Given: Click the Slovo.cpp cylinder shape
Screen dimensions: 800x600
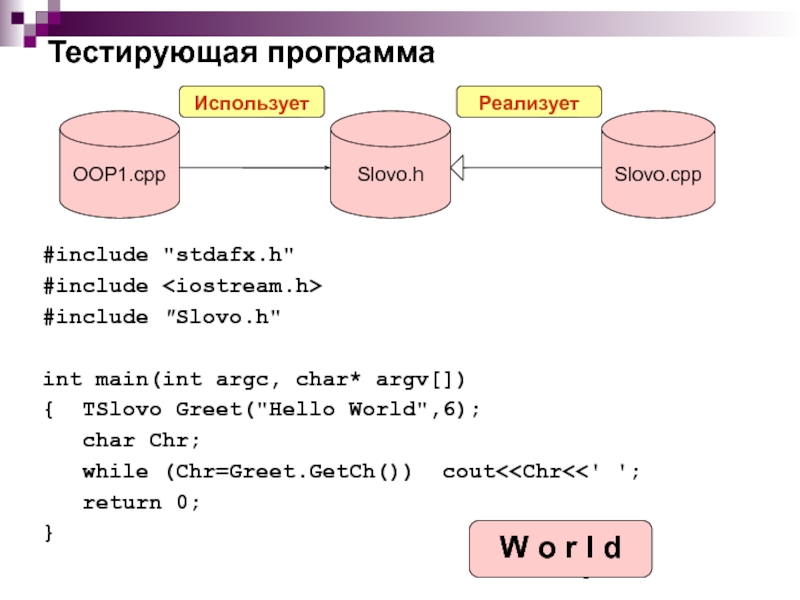Looking at the screenshot, I should pos(658,165).
